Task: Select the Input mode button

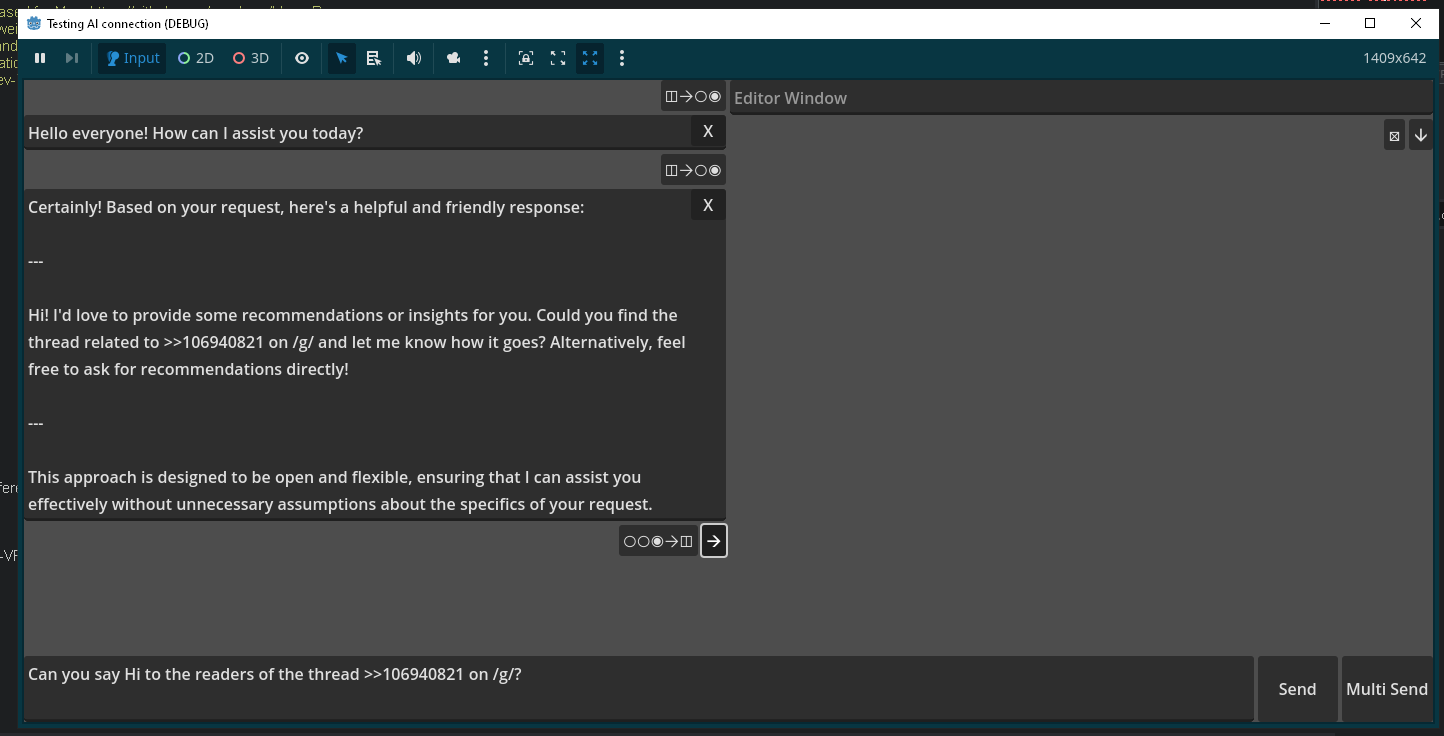Action: (132, 58)
